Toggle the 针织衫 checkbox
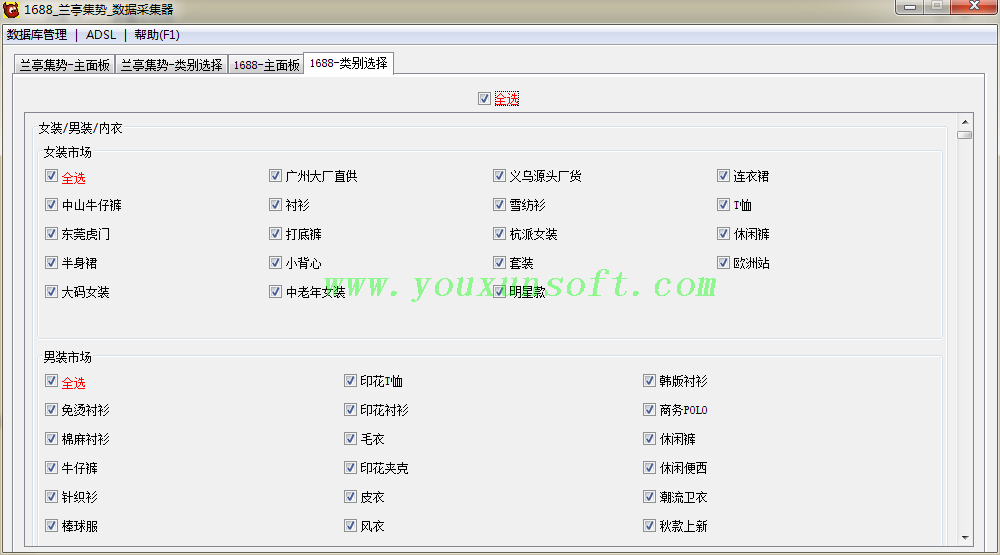 [x=52, y=496]
